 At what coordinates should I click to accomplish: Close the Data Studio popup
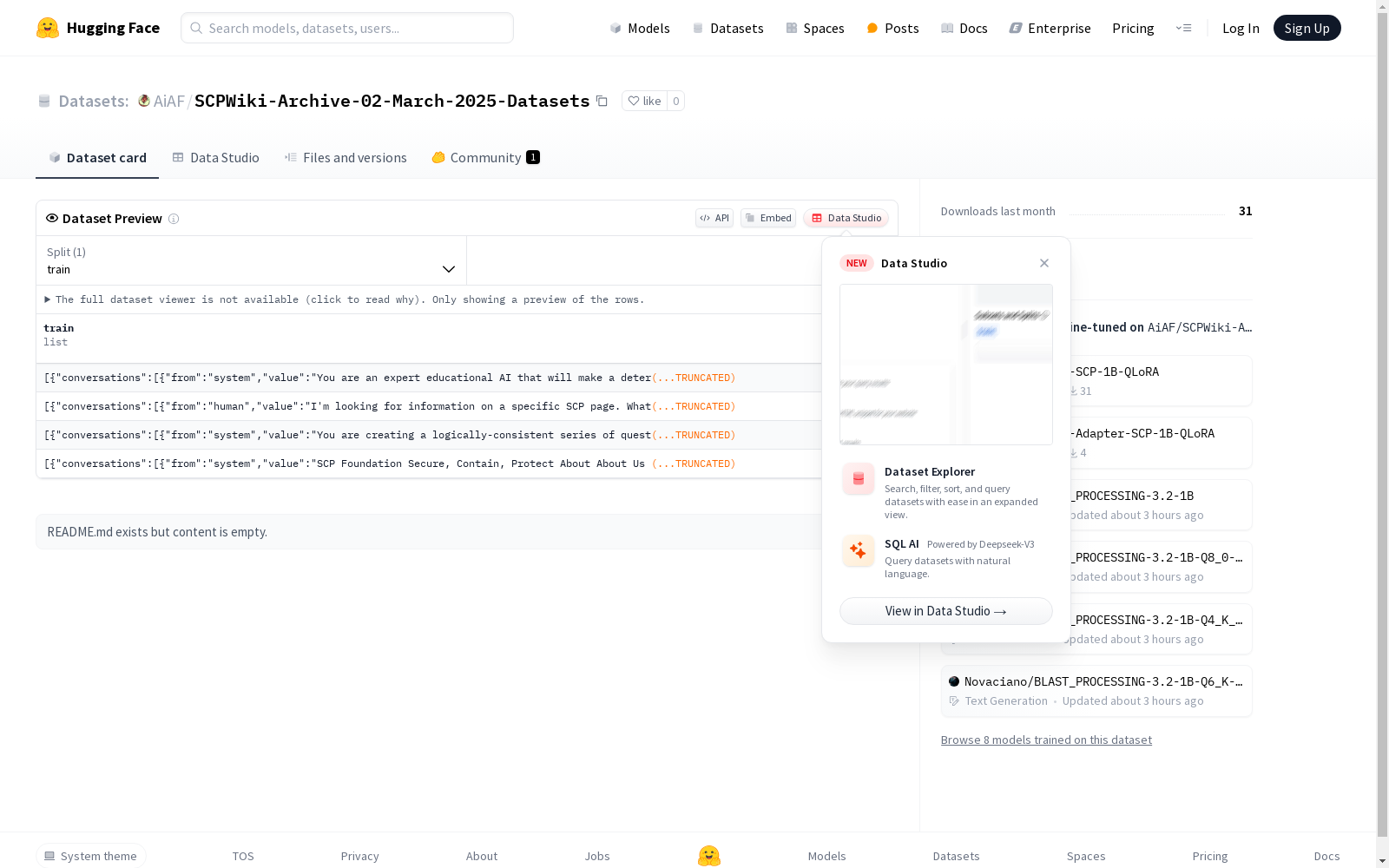(x=1044, y=263)
